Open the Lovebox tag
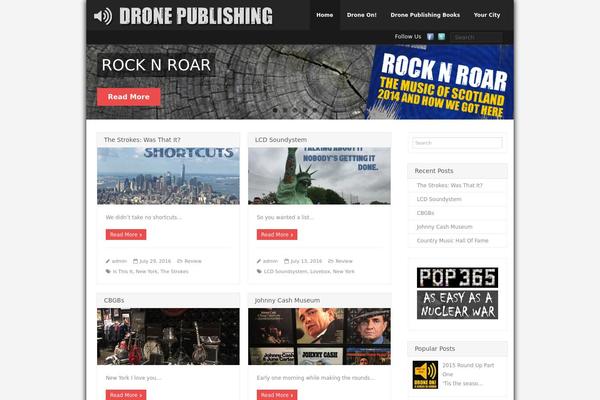 point(320,271)
